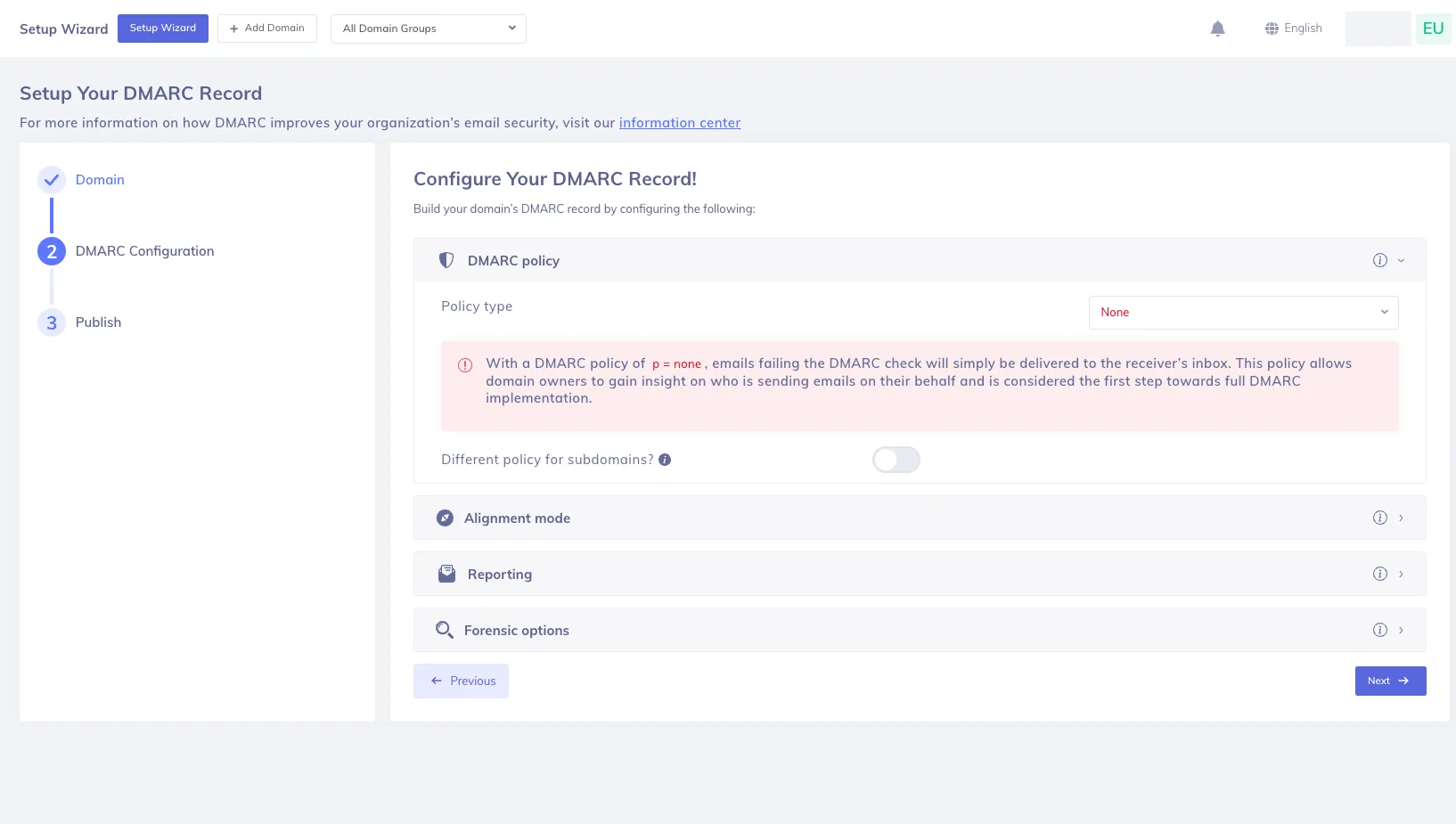Click the Reporting mailbox icon
Screen dimensions: 1456x824
(x=446, y=574)
